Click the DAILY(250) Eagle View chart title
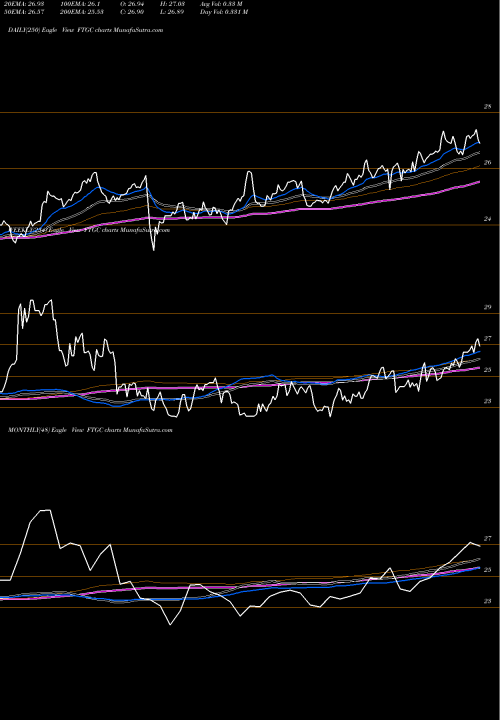 tap(85, 30)
